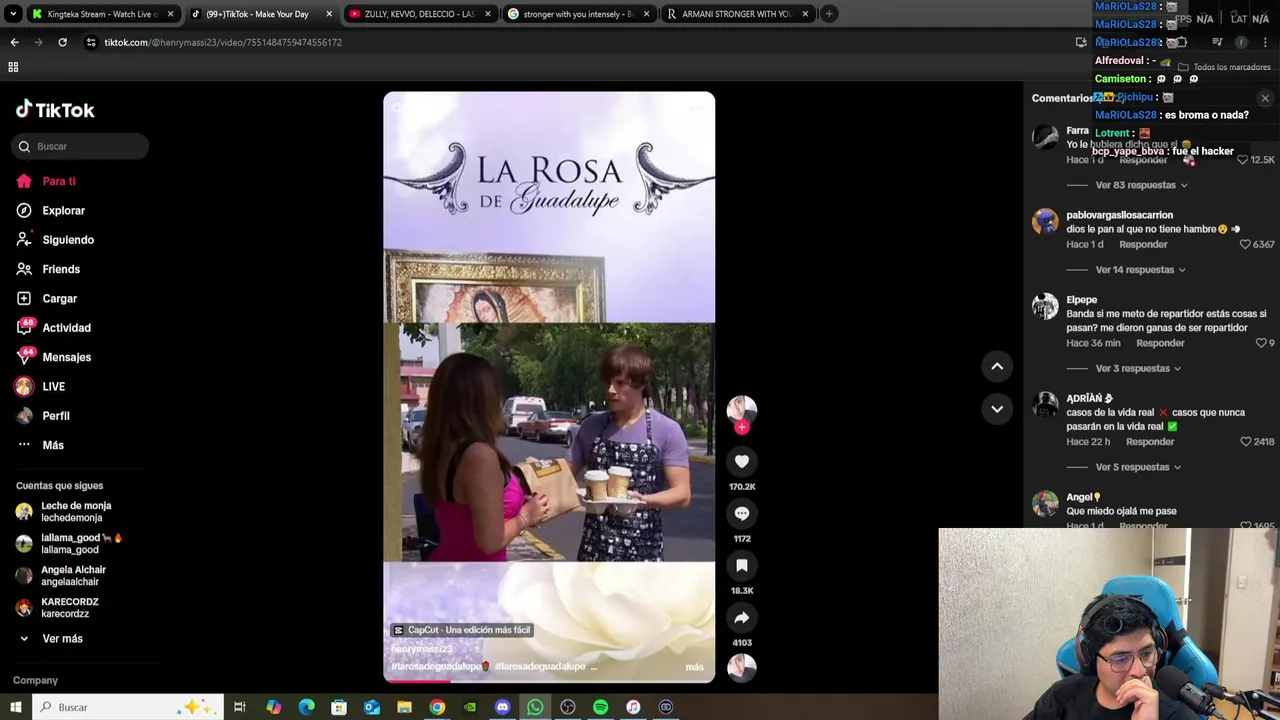The width and height of the screenshot is (1280, 720).
Task: Follow creator with the red plus badge
Action: point(742,427)
